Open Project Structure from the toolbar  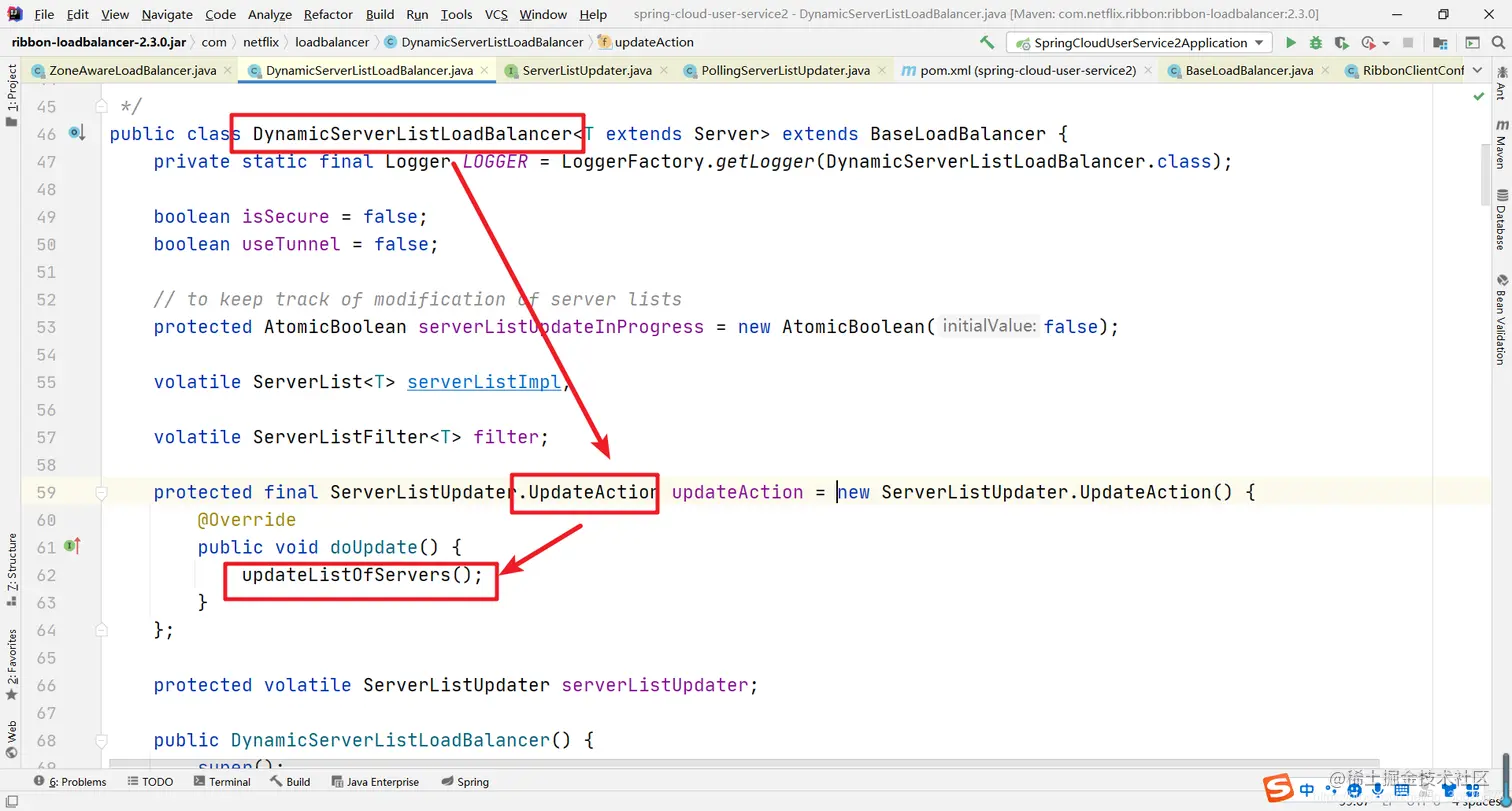(x=1440, y=43)
